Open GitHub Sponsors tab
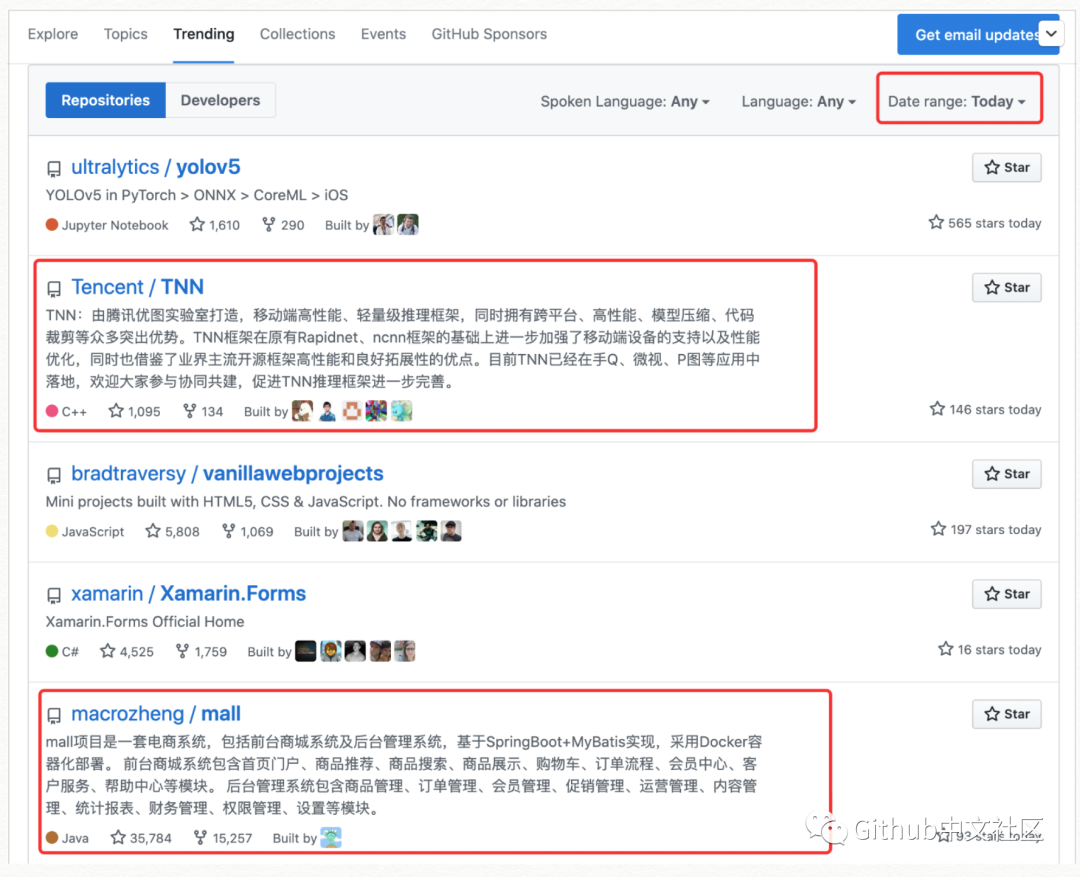This screenshot has width=1080, height=877. (x=489, y=34)
